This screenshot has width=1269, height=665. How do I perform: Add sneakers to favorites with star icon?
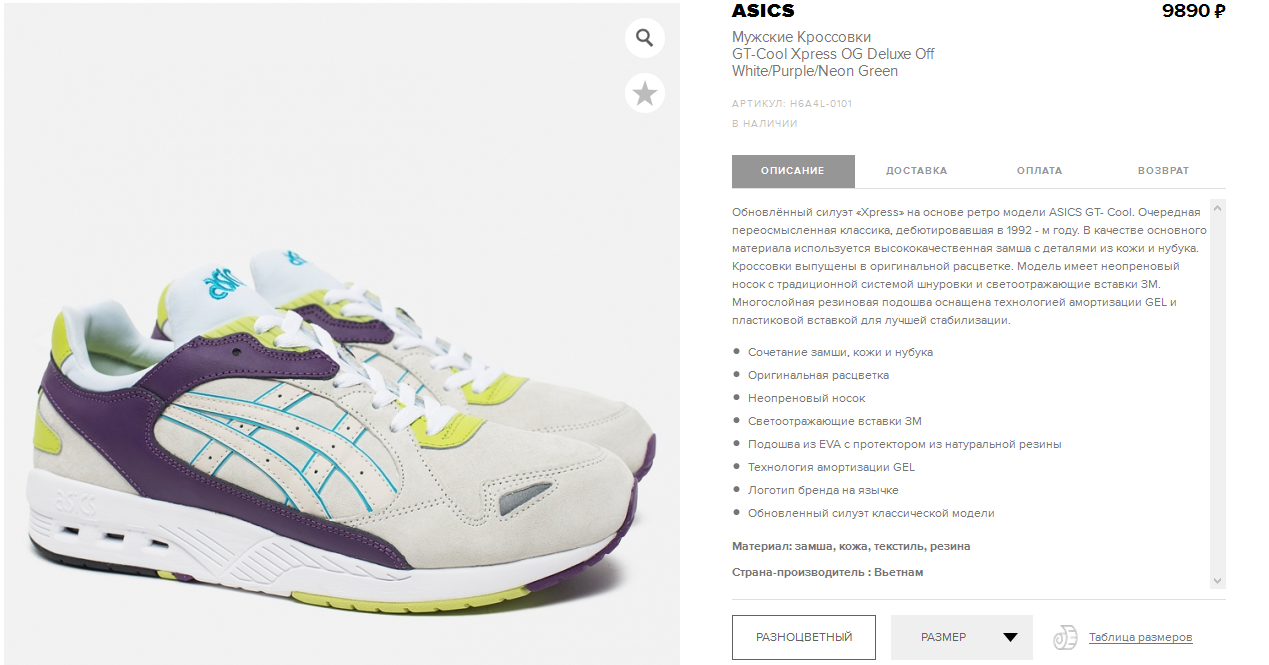pyautogui.click(x=645, y=94)
